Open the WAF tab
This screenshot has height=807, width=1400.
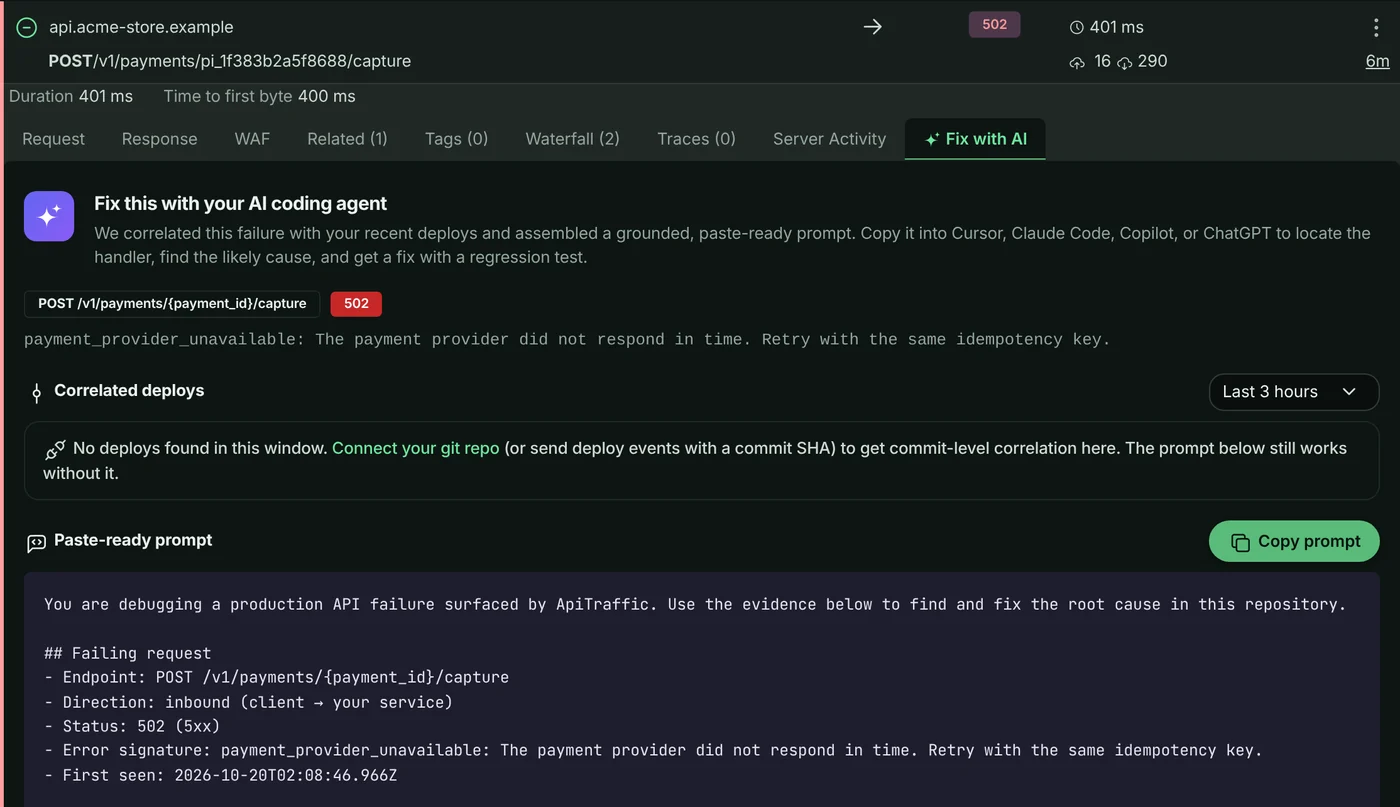[252, 139]
